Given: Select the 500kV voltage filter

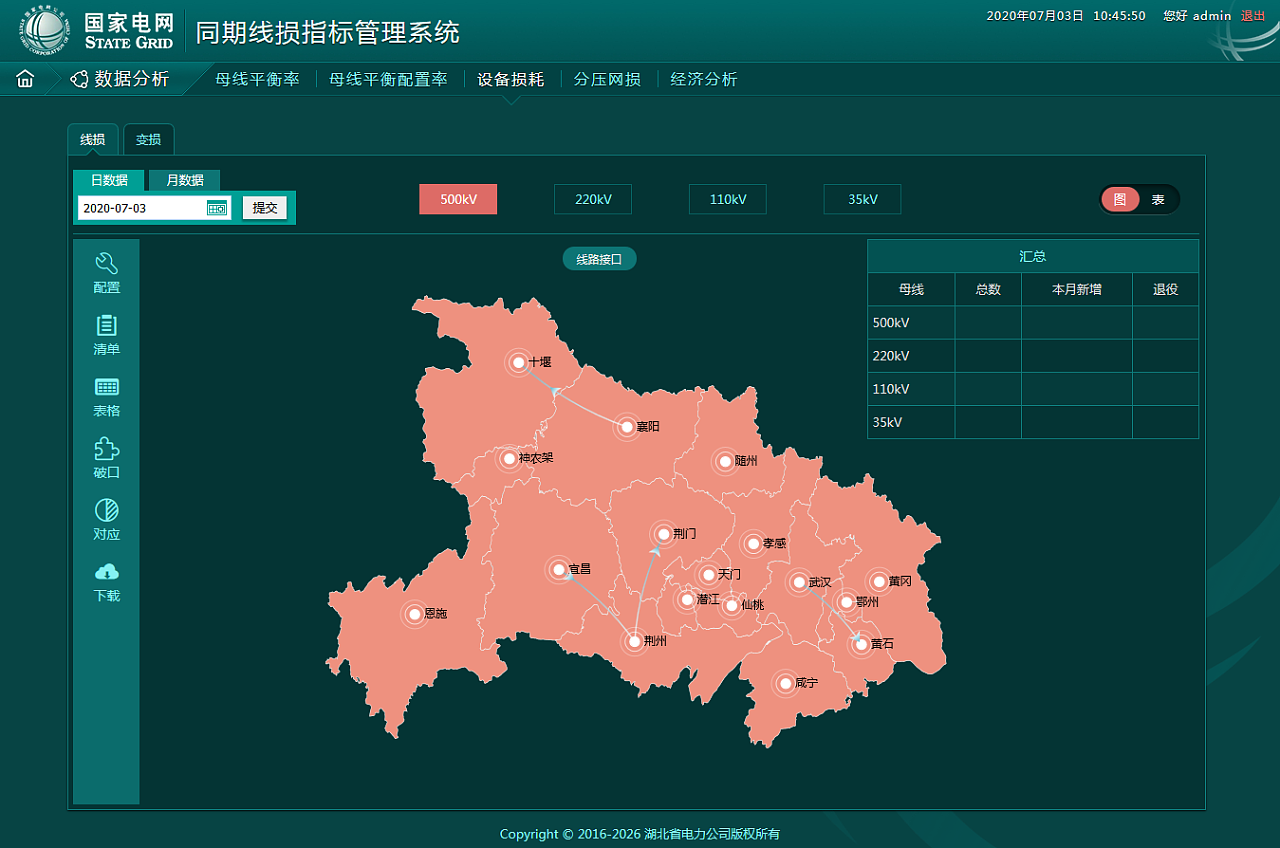Looking at the screenshot, I should click(458, 199).
